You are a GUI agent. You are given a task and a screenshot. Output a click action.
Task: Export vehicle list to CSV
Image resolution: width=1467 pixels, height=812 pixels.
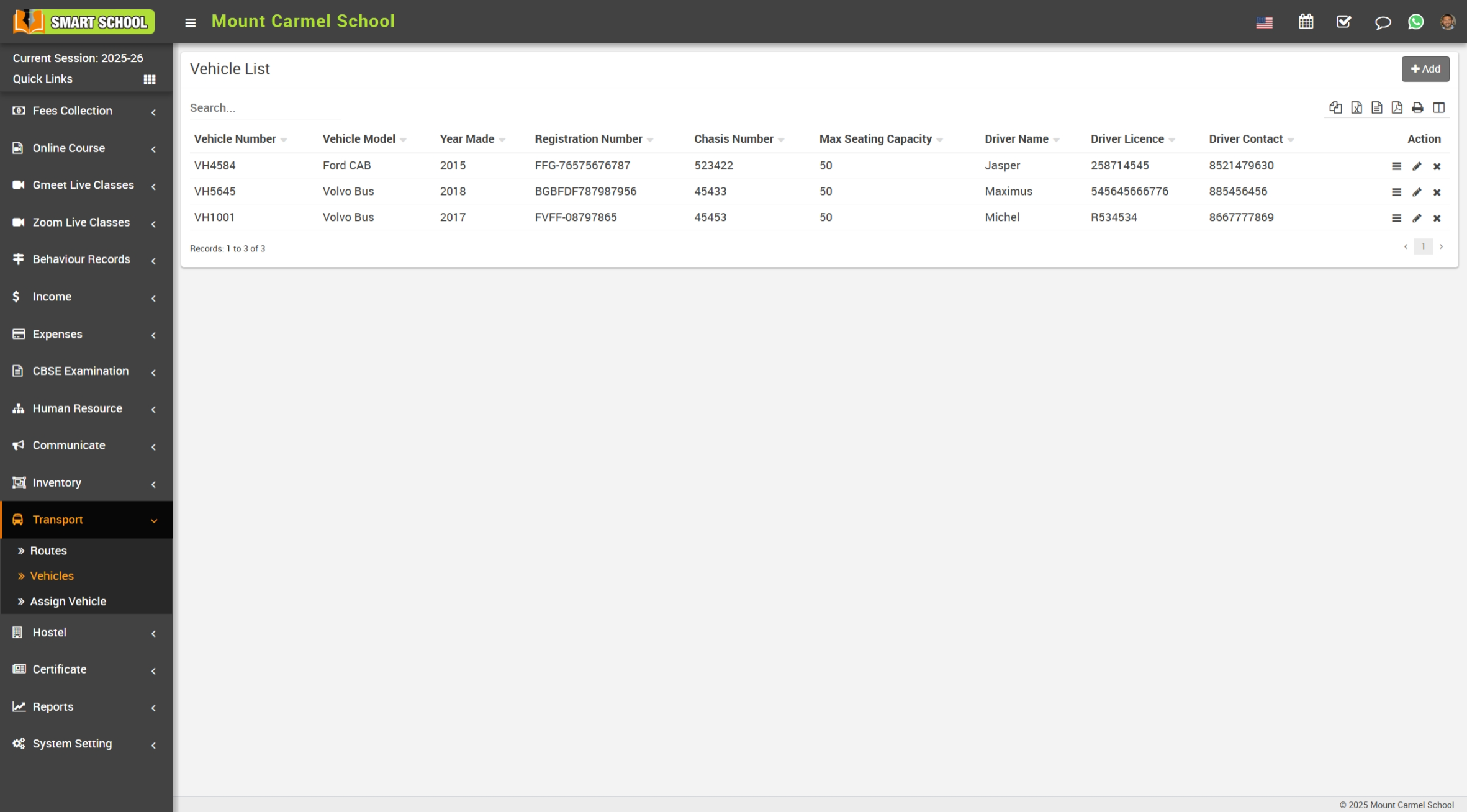(x=1377, y=107)
